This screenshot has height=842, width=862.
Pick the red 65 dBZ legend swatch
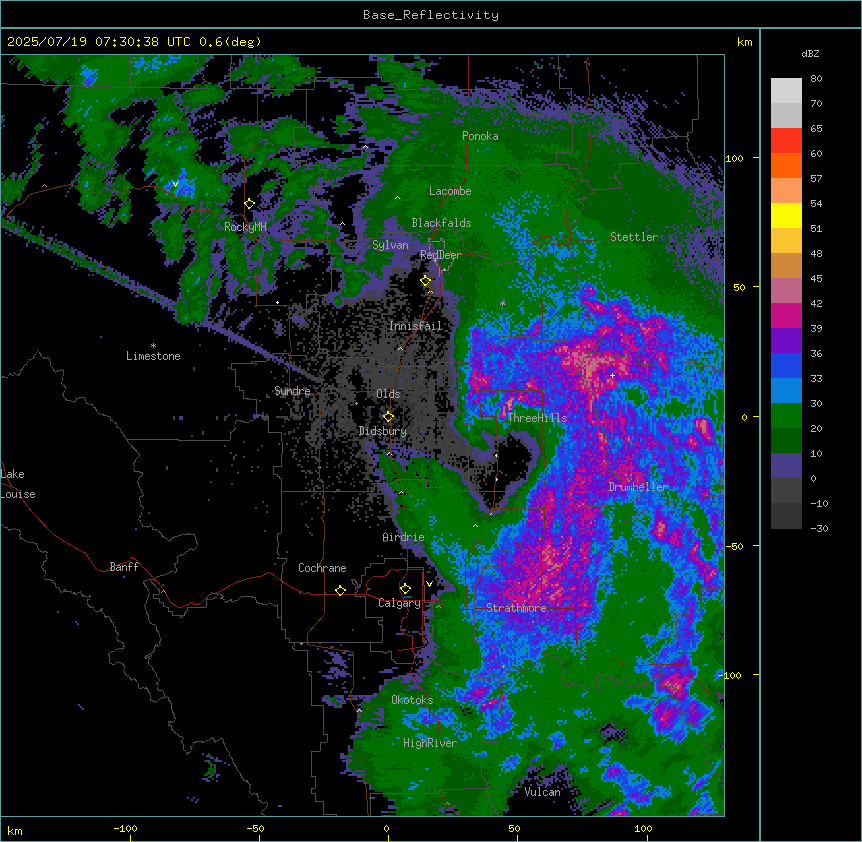click(786, 140)
